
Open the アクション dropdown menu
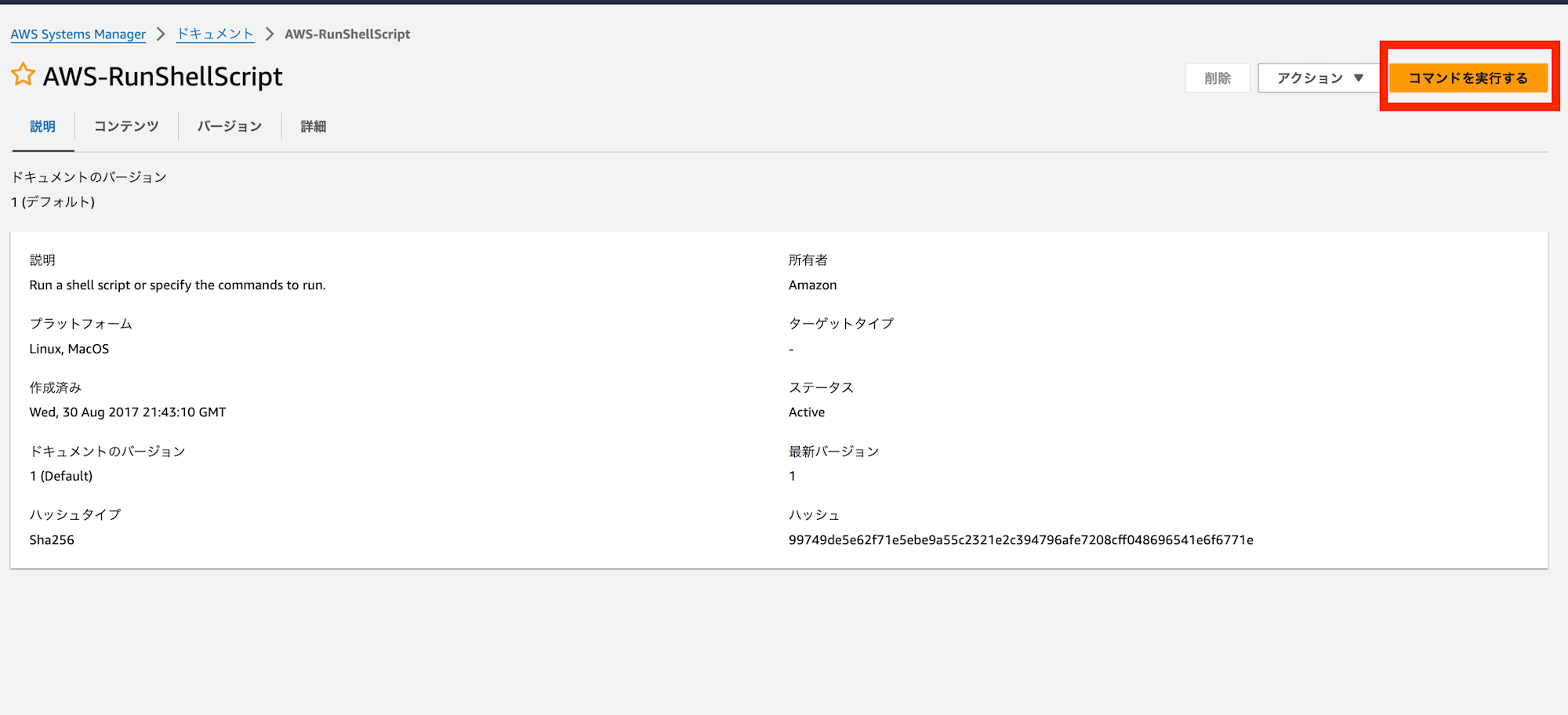1319,78
